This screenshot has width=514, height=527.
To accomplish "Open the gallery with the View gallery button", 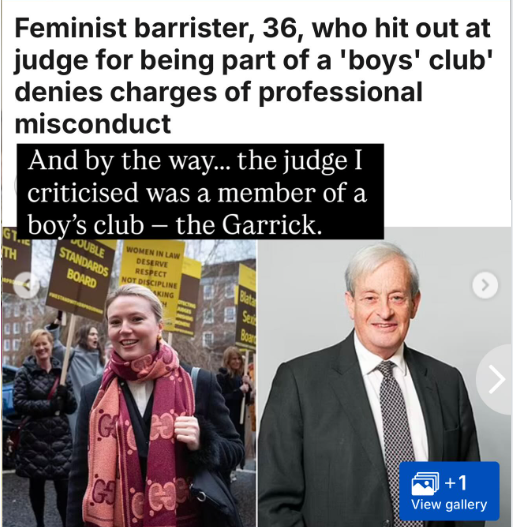I will (449, 491).
